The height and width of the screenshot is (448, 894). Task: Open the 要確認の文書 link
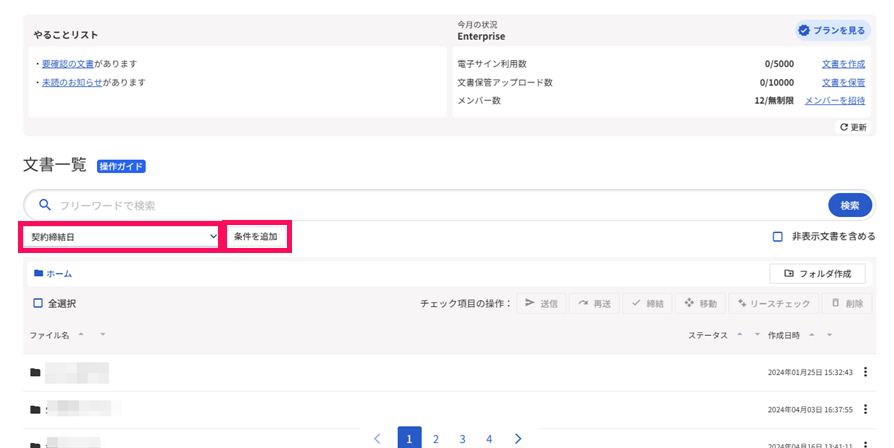pos(68,64)
